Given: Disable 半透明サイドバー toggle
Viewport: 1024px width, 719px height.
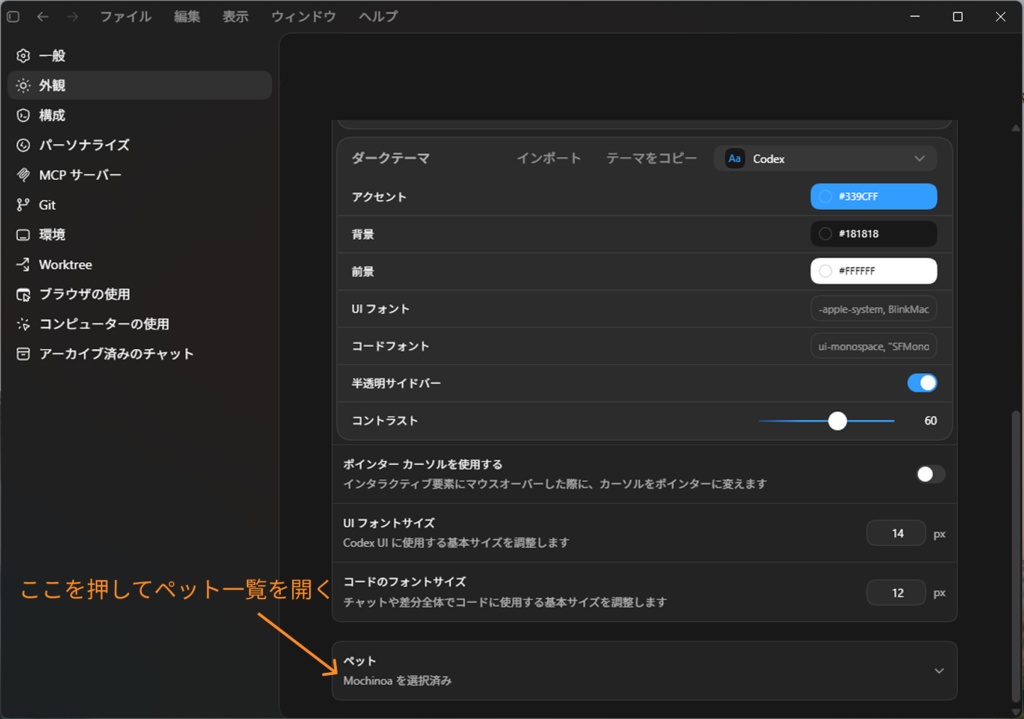Looking at the screenshot, I should click(922, 383).
